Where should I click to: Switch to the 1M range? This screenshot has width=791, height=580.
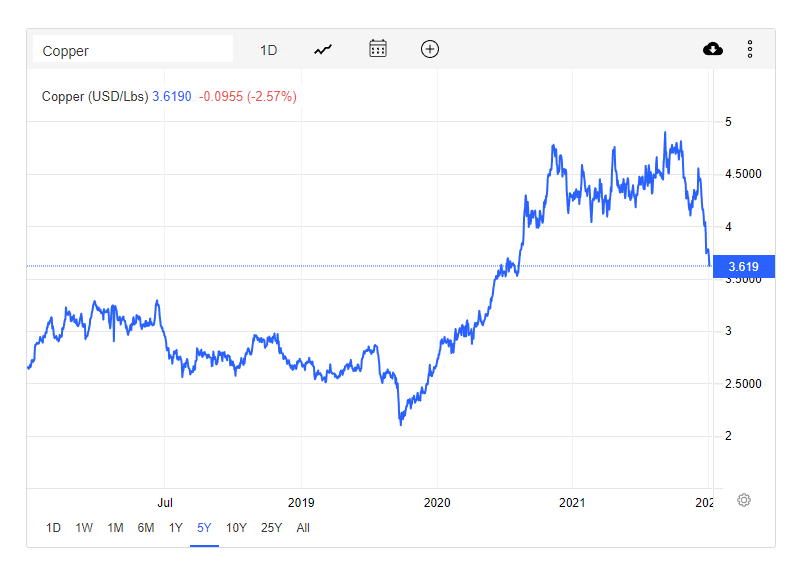tap(115, 528)
